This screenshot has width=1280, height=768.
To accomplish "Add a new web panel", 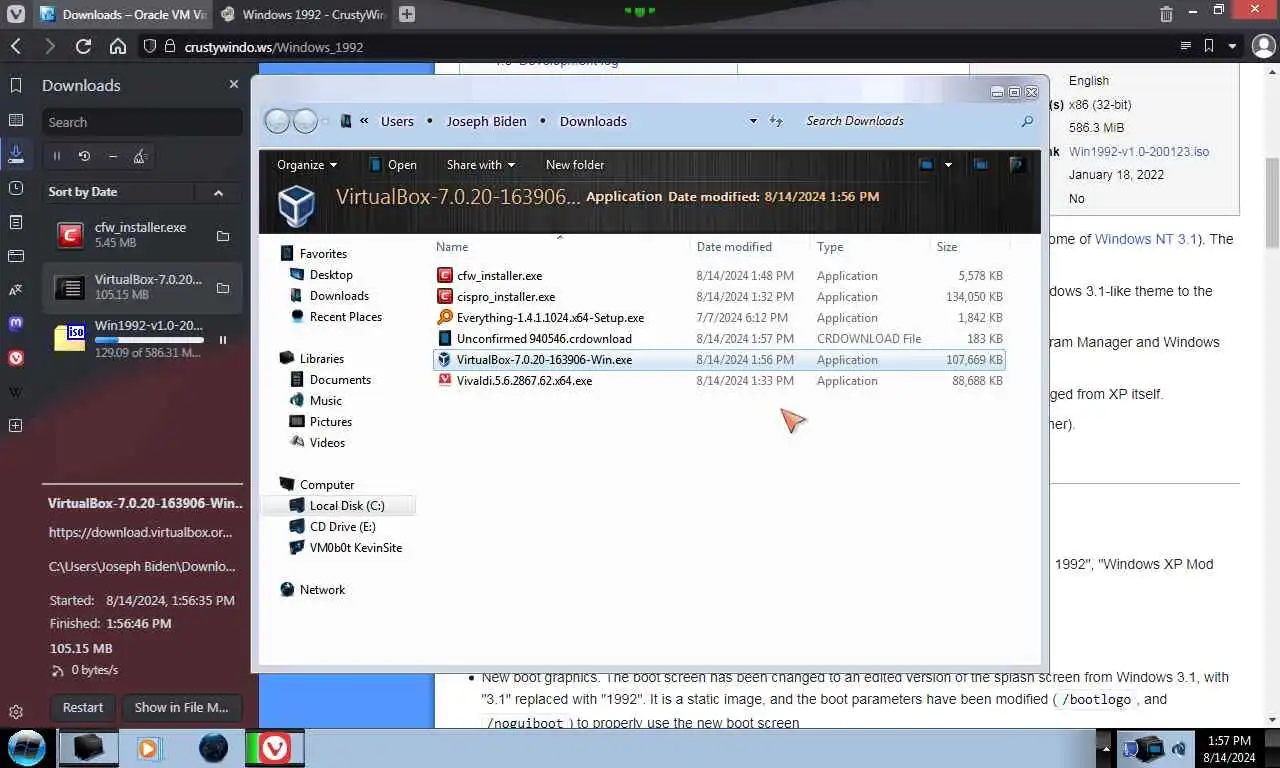I will (x=16, y=426).
